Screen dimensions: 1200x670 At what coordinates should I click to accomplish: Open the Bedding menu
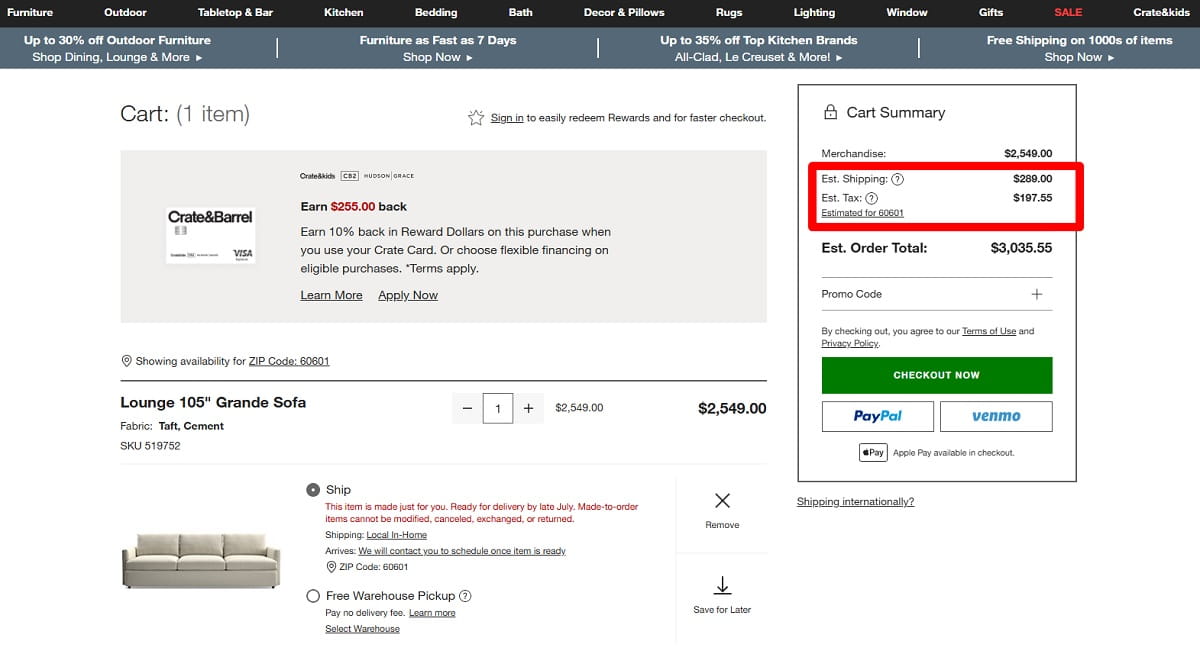coord(436,12)
